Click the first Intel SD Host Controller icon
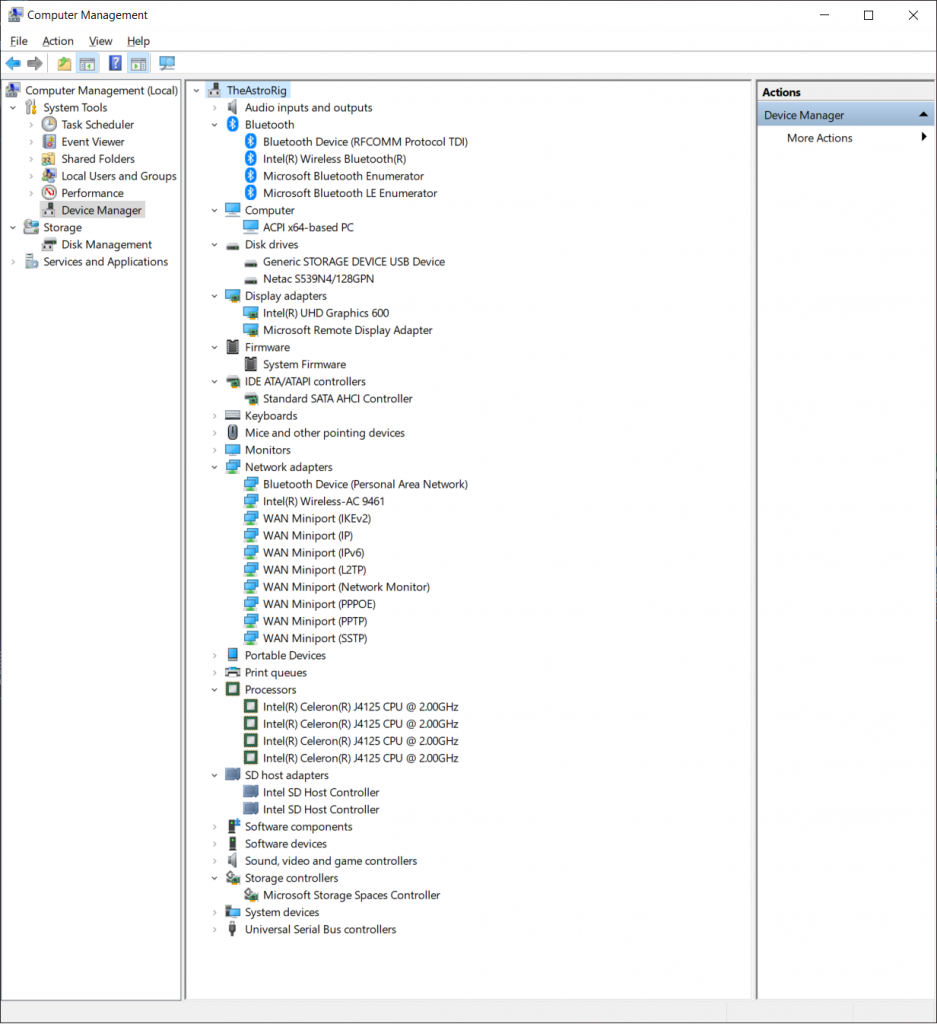The image size is (937, 1024). point(251,792)
